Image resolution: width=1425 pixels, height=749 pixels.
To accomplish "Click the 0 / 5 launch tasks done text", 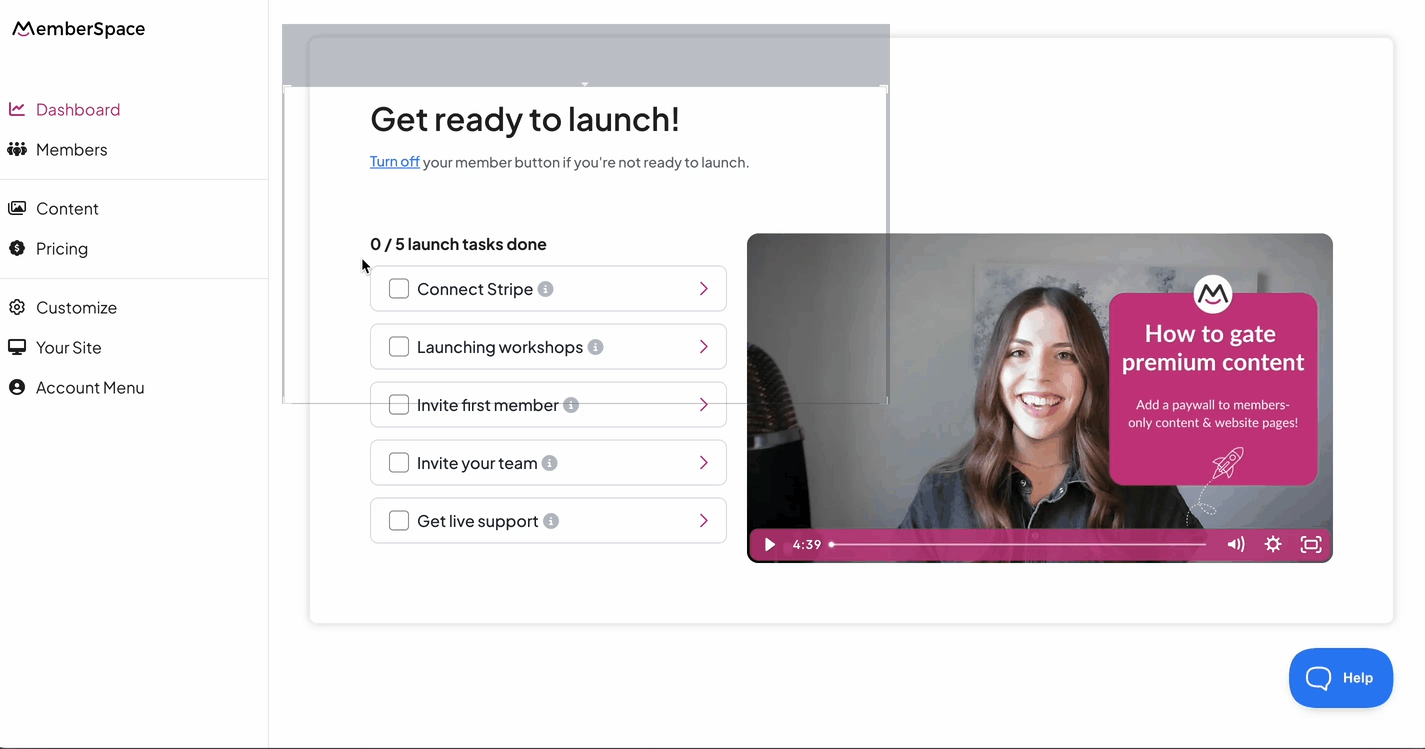I will pos(458,244).
